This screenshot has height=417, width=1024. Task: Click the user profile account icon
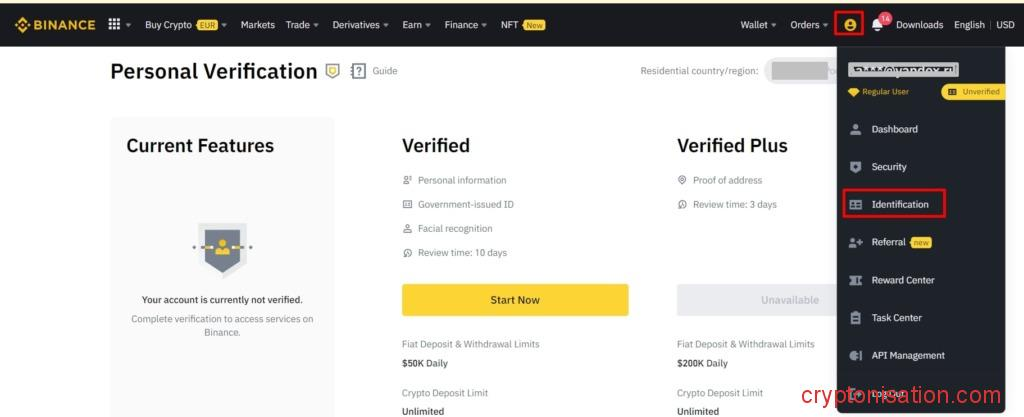pos(849,24)
